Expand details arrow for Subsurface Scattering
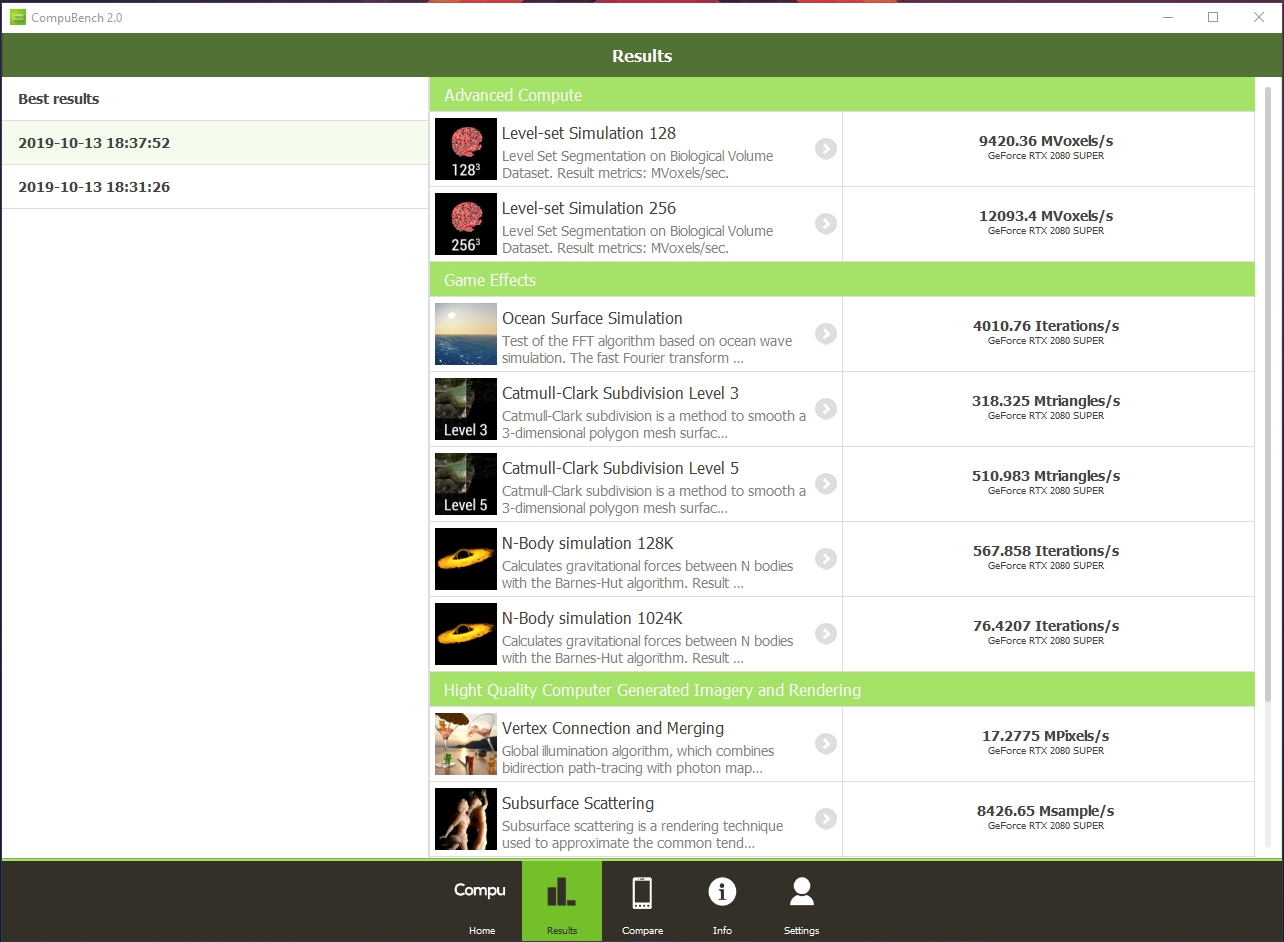 click(x=826, y=819)
